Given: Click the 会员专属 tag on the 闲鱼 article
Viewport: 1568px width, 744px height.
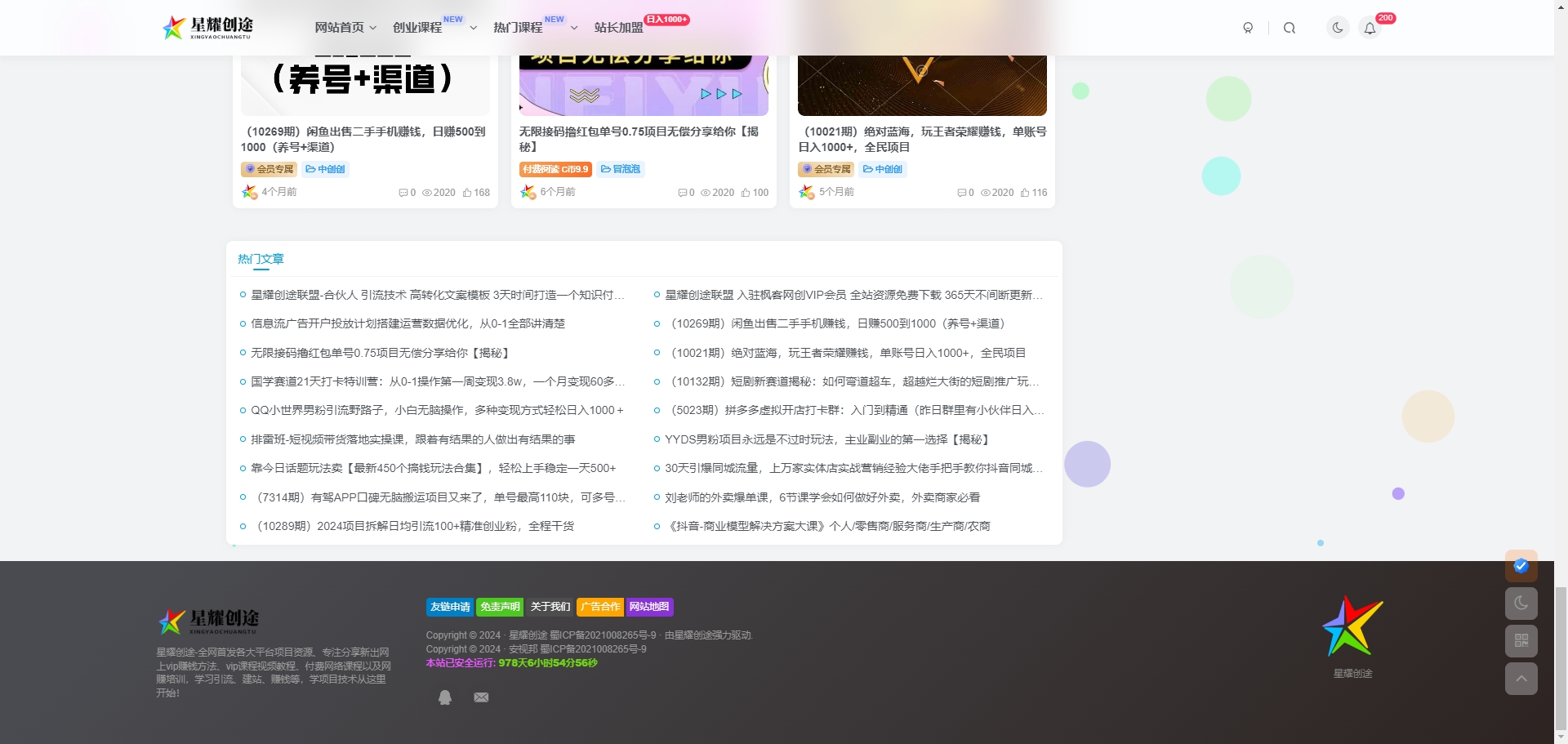Looking at the screenshot, I should 269,169.
